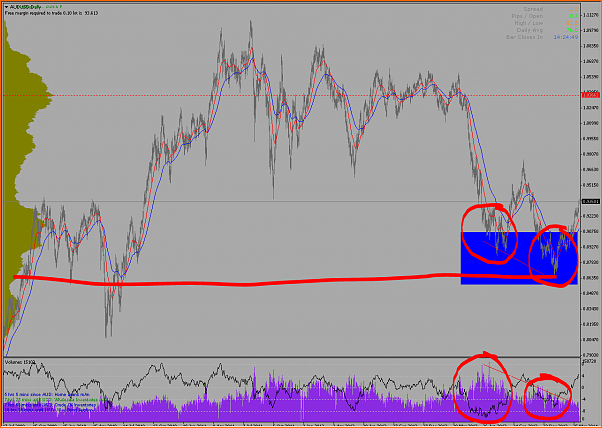Click the black current-price tag on price axis
Viewport: 602px width, 428px height.
tap(590, 201)
